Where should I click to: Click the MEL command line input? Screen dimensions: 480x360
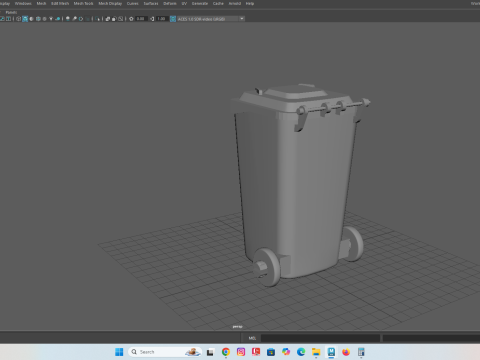320,338
